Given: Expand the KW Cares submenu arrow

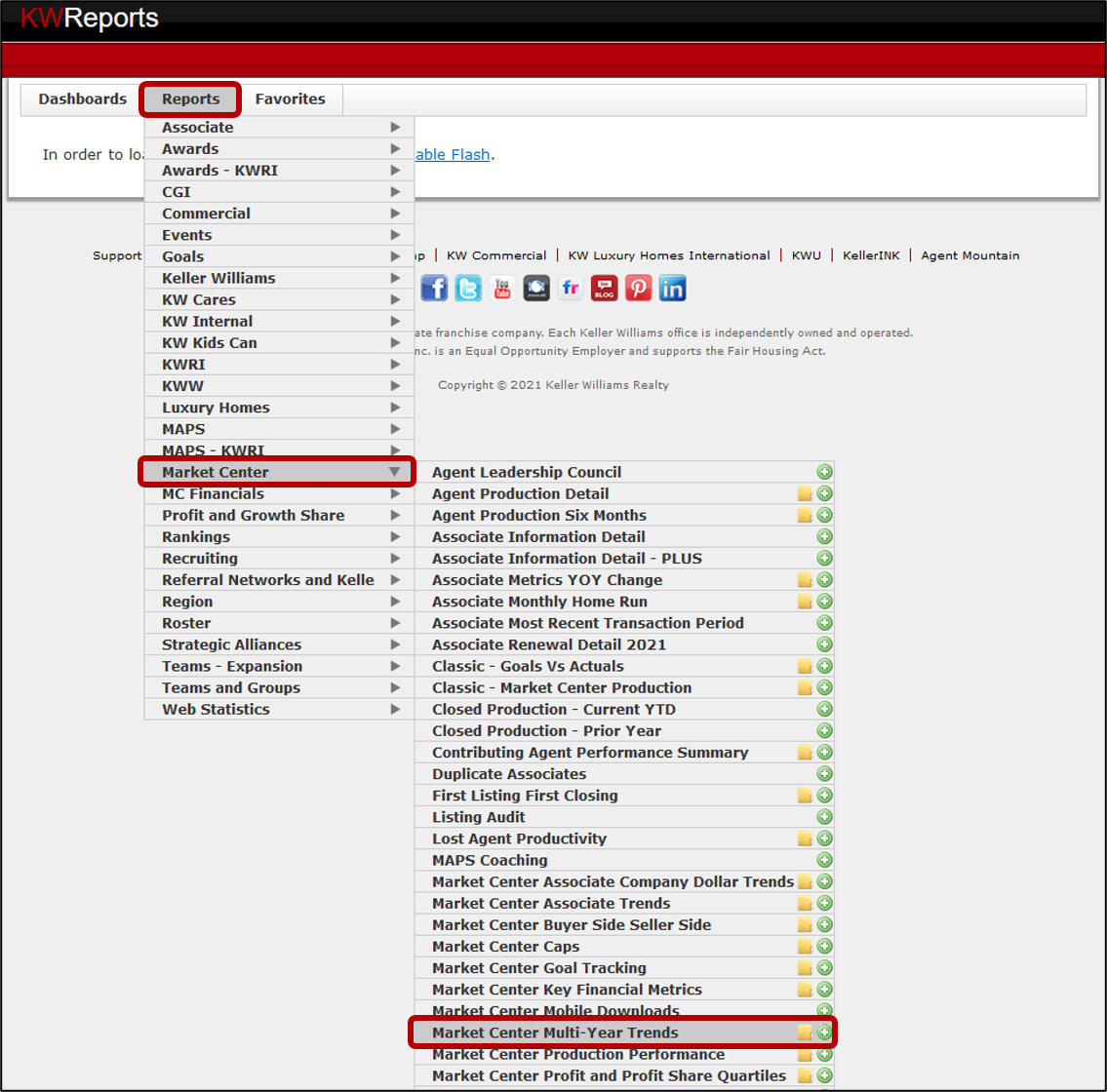Looking at the screenshot, I should [x=395, y=299].
